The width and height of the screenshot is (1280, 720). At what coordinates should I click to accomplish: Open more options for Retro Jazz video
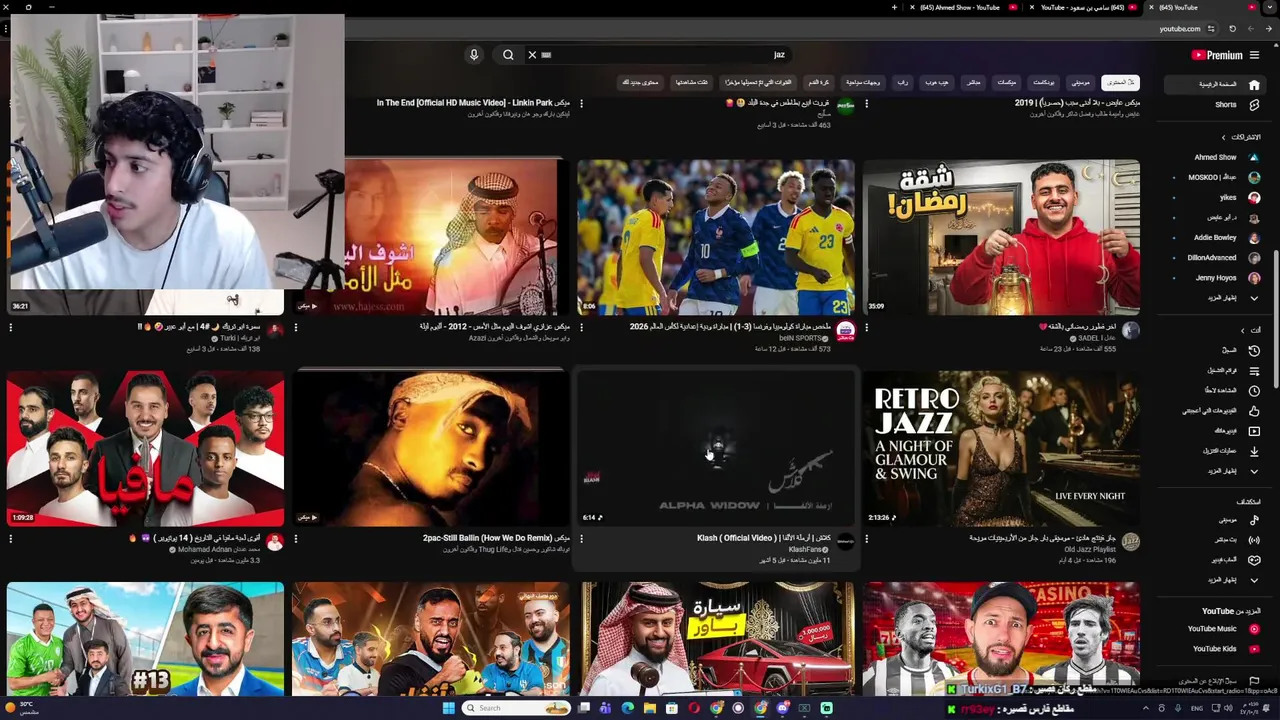coord(867,539)
